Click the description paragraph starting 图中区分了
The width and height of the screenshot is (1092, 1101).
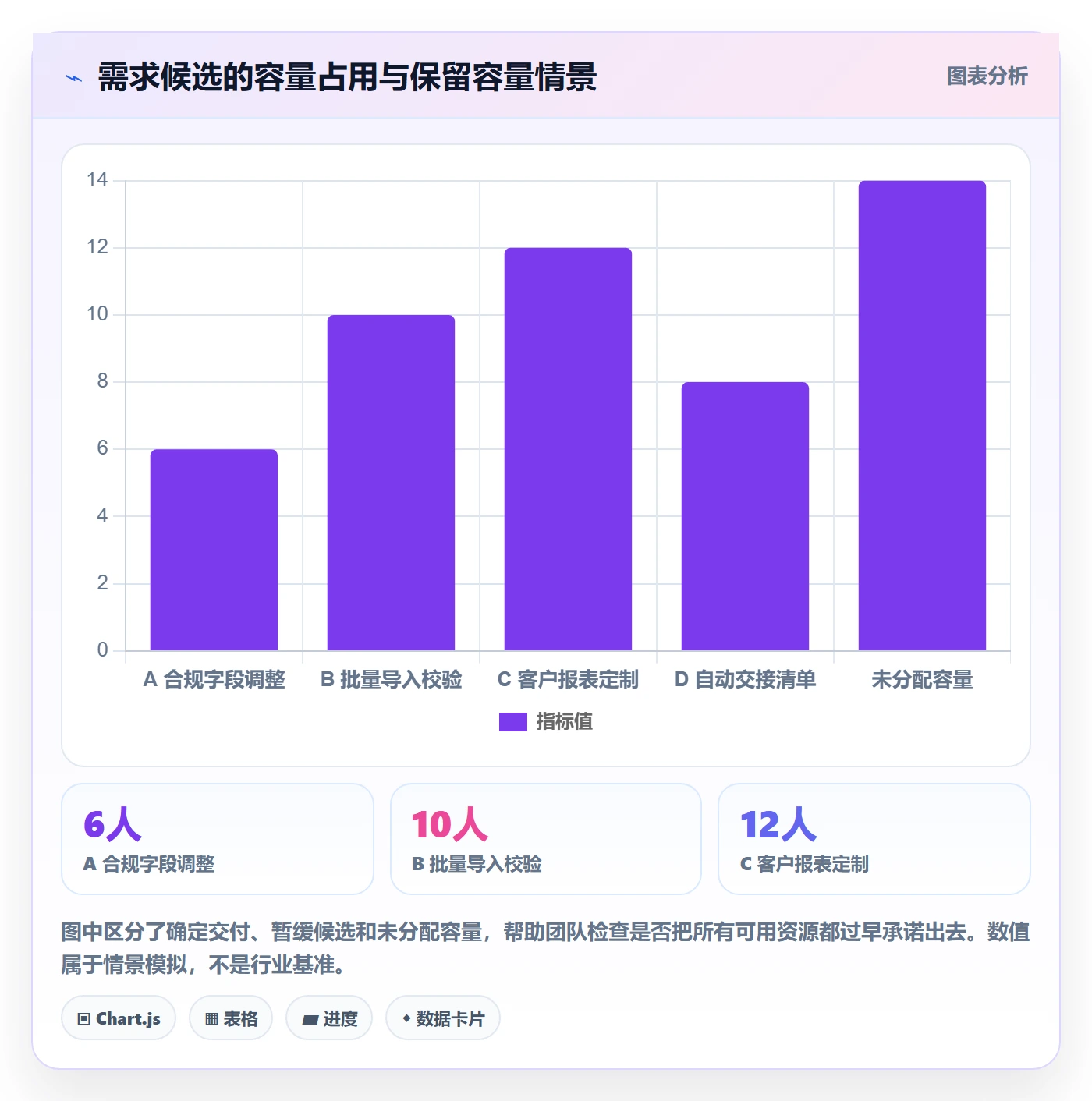coord(546,948)
